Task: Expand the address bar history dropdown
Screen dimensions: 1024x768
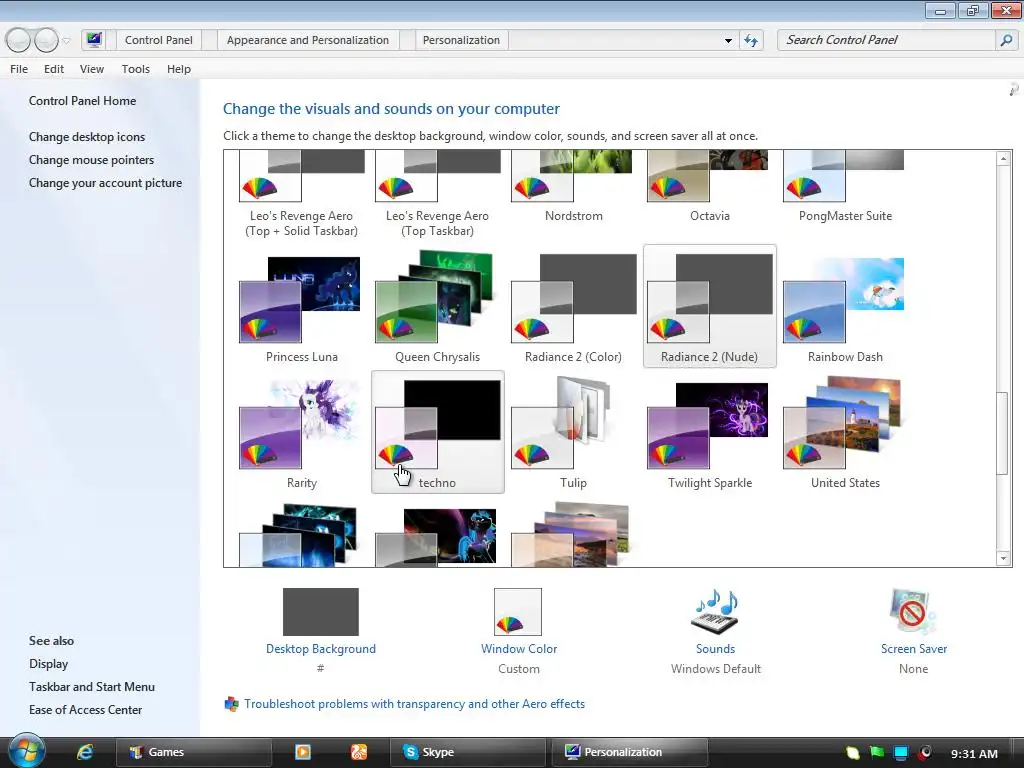Action: click(728, 40)
